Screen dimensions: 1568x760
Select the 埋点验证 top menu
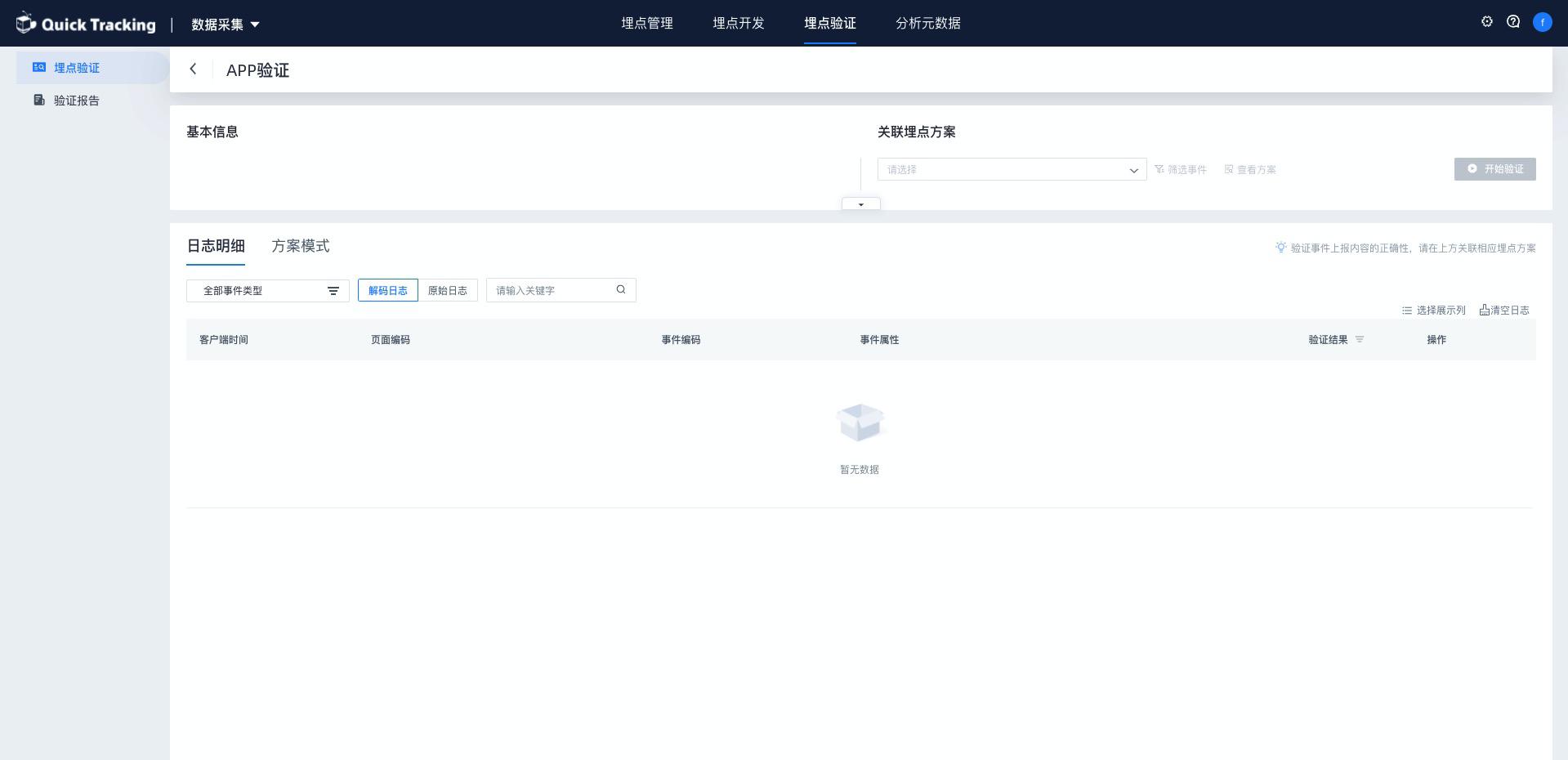pos(830,24)
